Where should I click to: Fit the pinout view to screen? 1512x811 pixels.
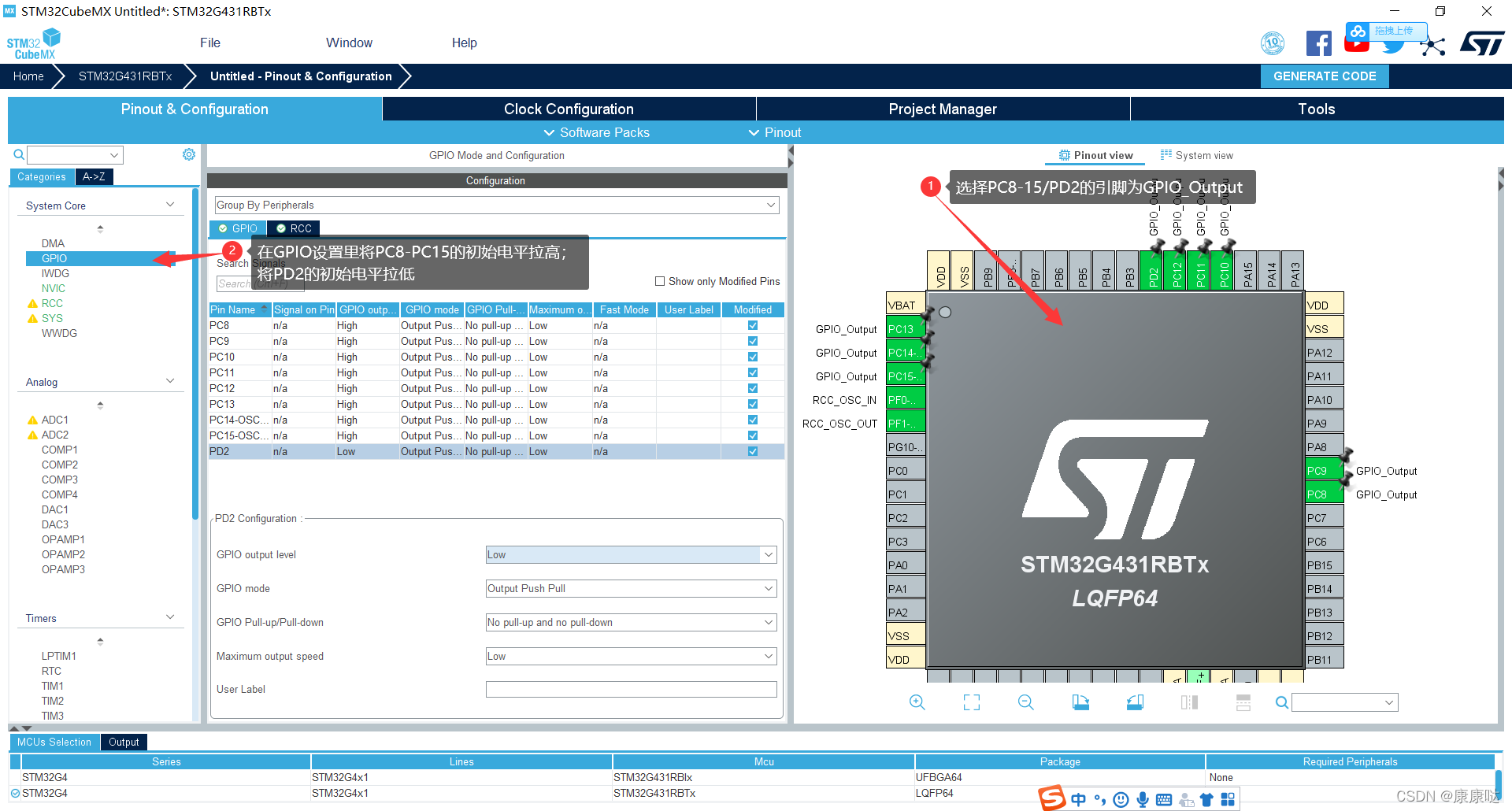click(x=972, y=702)
